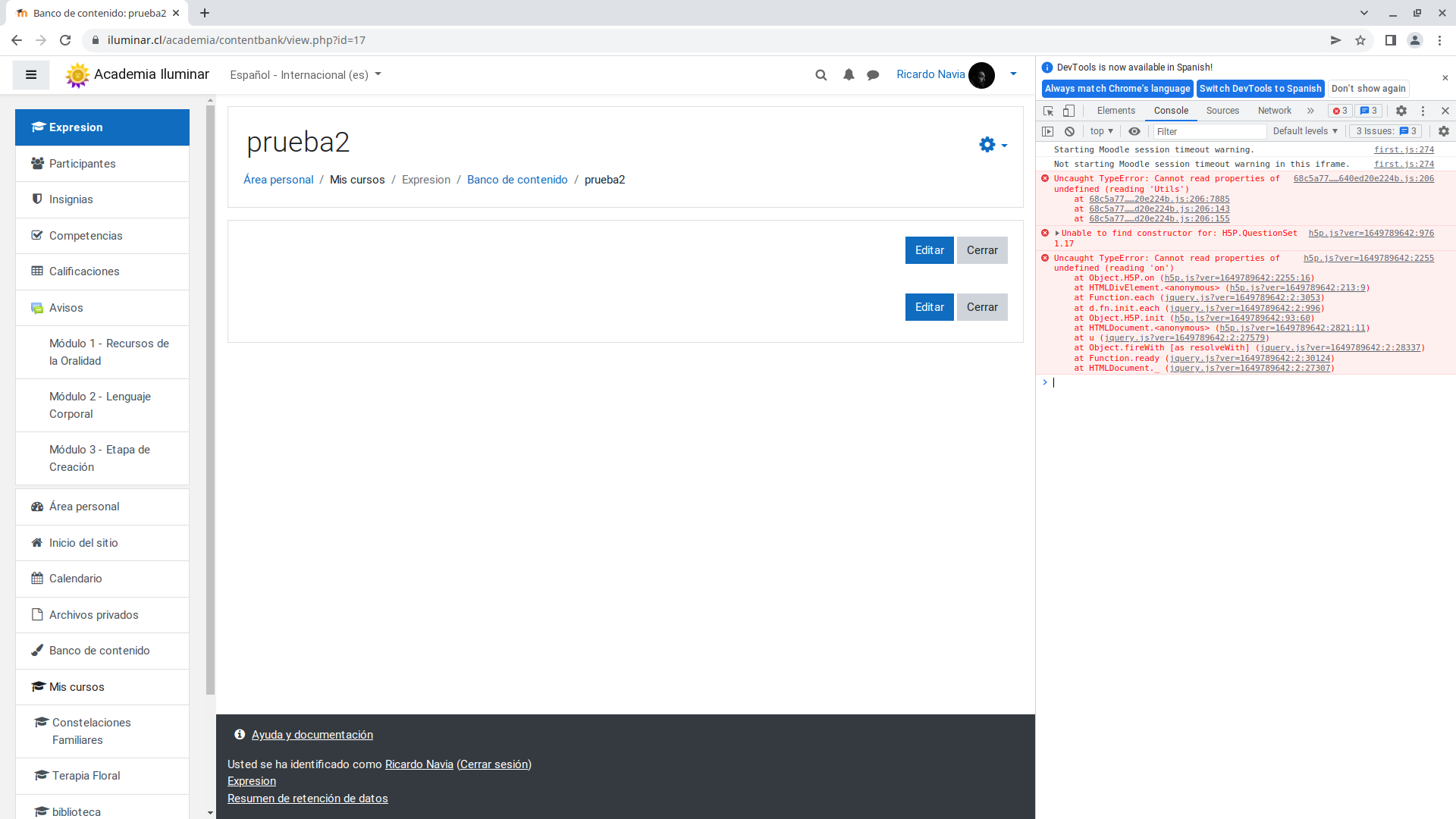The height and width of the screenshot is (819, 1456).
Task: Go to Inicio del sitio sidebar item
Action: tap(102, 543)
